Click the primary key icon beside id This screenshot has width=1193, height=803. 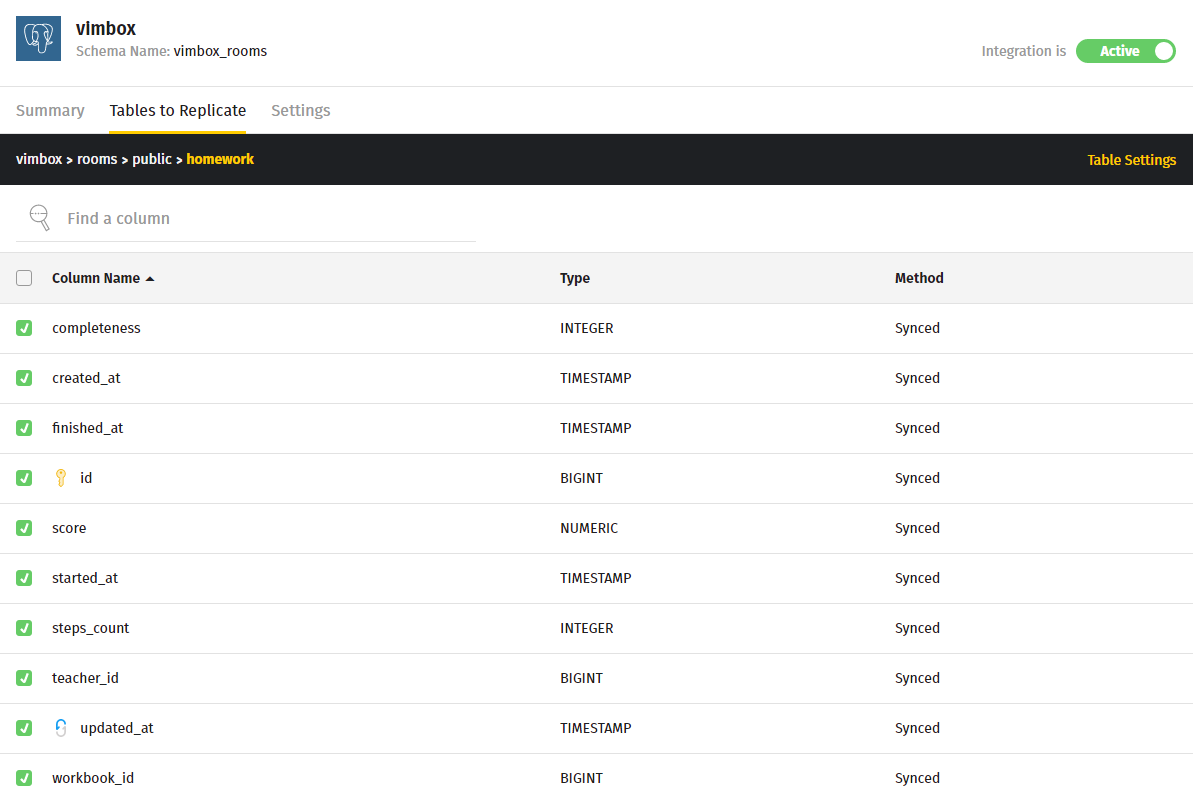click(61, 478)
